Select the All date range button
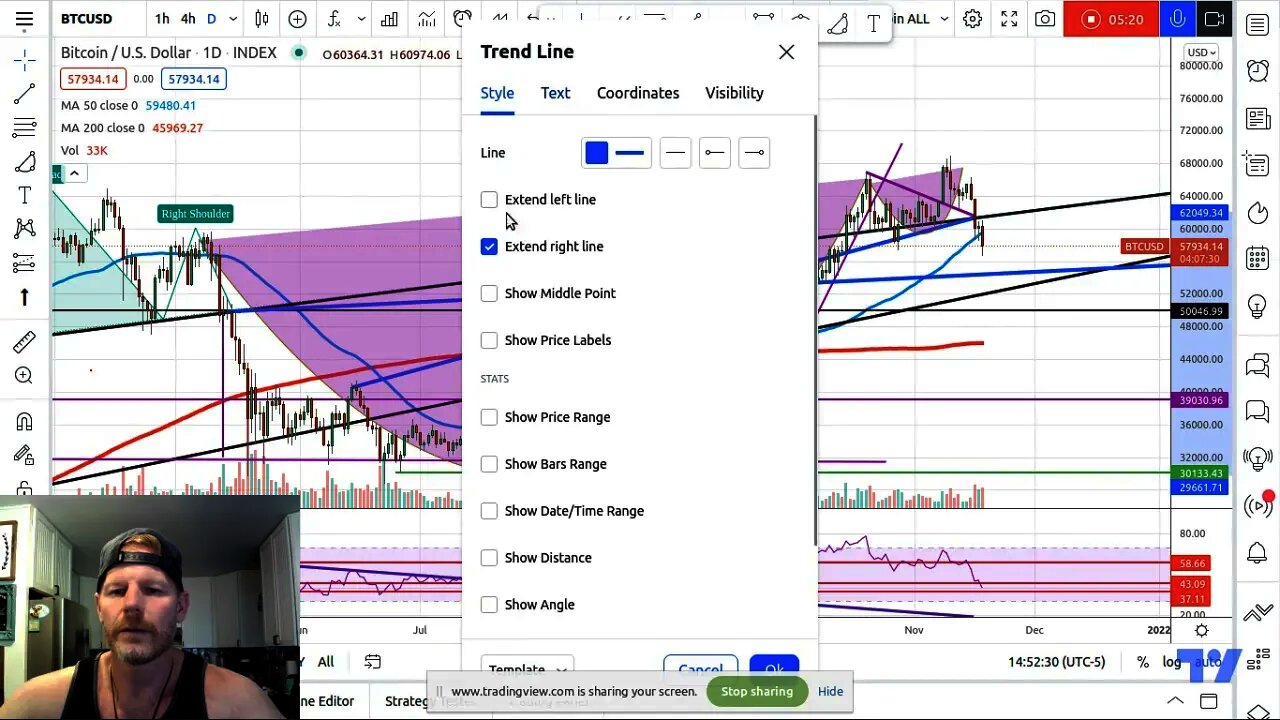This screenshot has width=1280, height=720. [x=326, y=662]
